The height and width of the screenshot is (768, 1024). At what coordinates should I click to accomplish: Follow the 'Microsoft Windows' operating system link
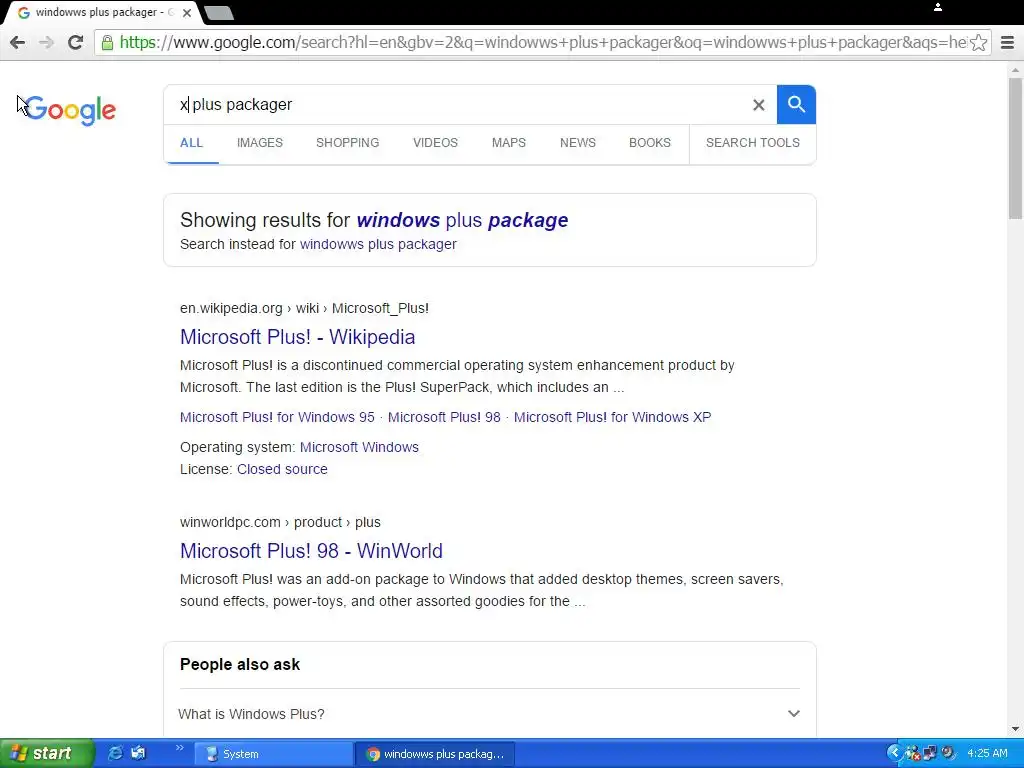[359, 447]
